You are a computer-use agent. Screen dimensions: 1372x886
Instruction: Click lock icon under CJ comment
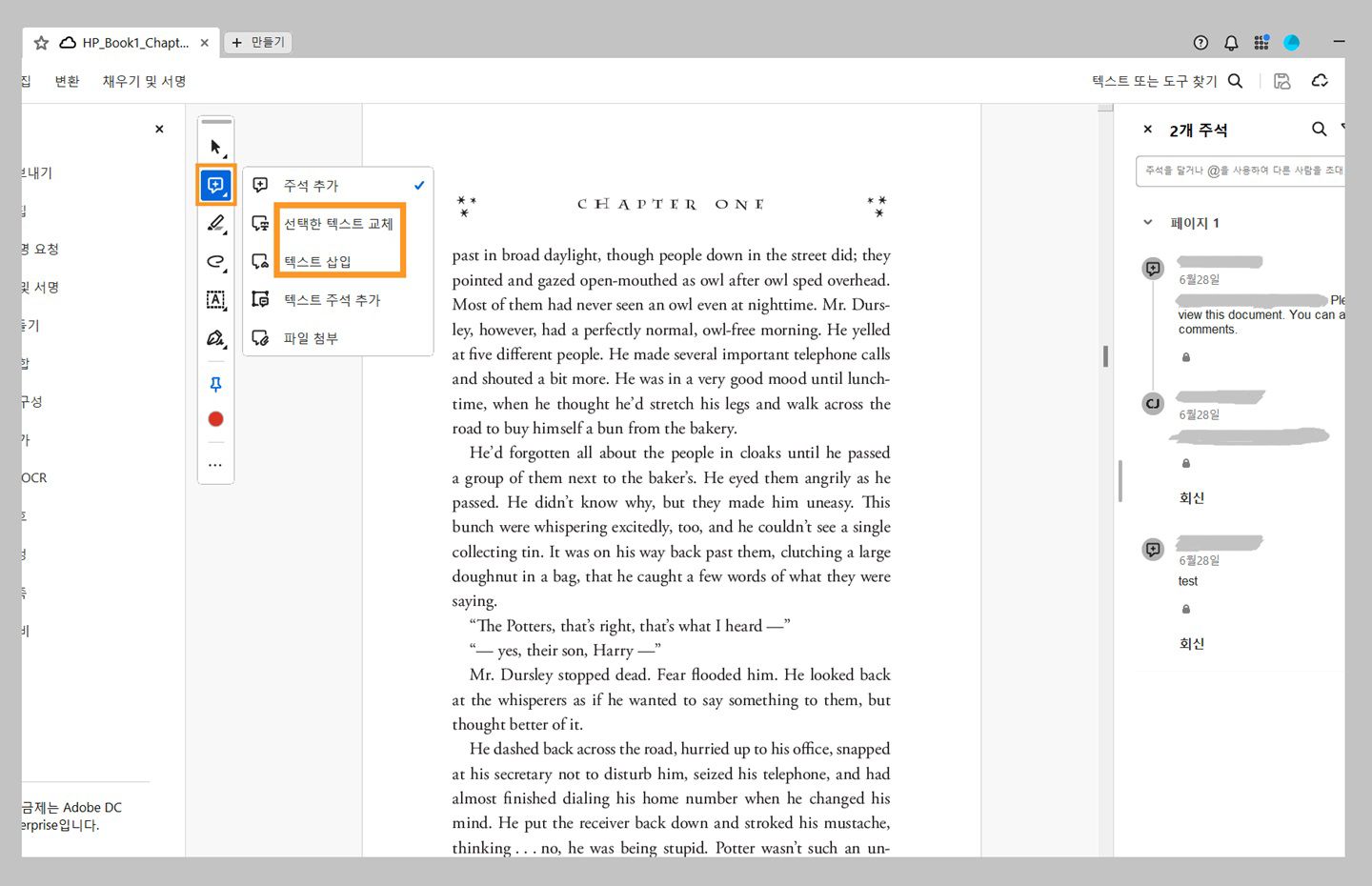click(x=1186, y=463)
